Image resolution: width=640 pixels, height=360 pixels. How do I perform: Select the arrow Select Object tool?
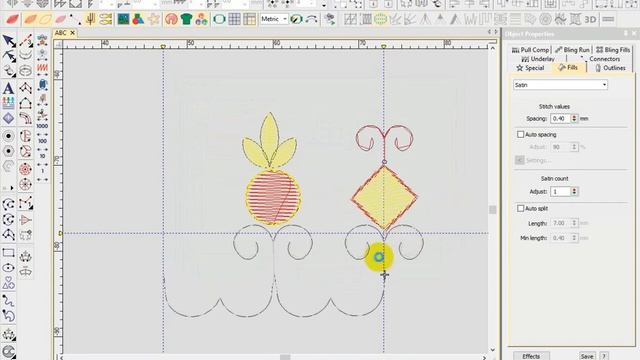pyautogui.click(x=9, y=41)
